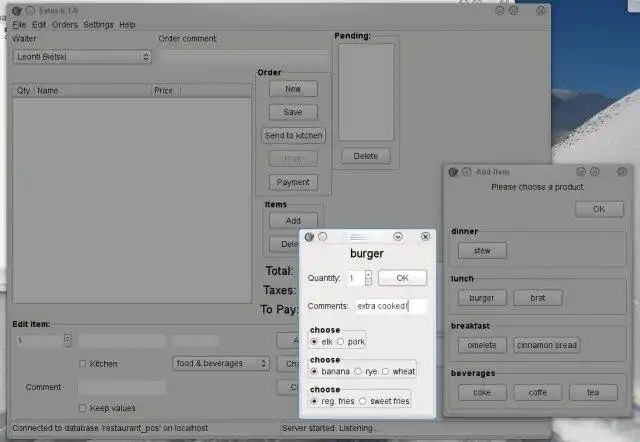Increase burger quantity with the spinner arrow
The image size is (640, 442).
click(x=369, y=274)
